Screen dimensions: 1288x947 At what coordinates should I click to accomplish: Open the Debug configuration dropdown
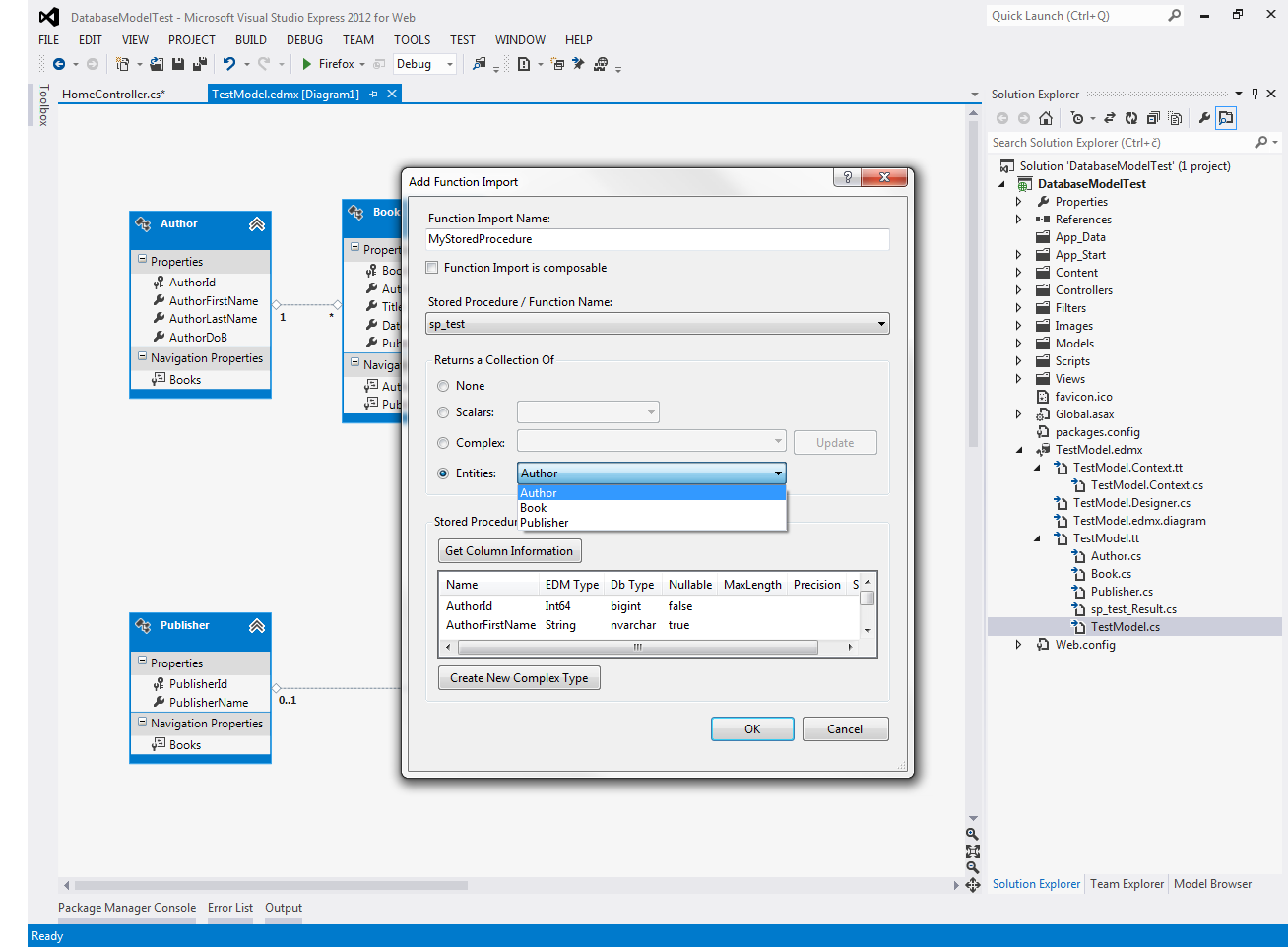click(448, 63)
